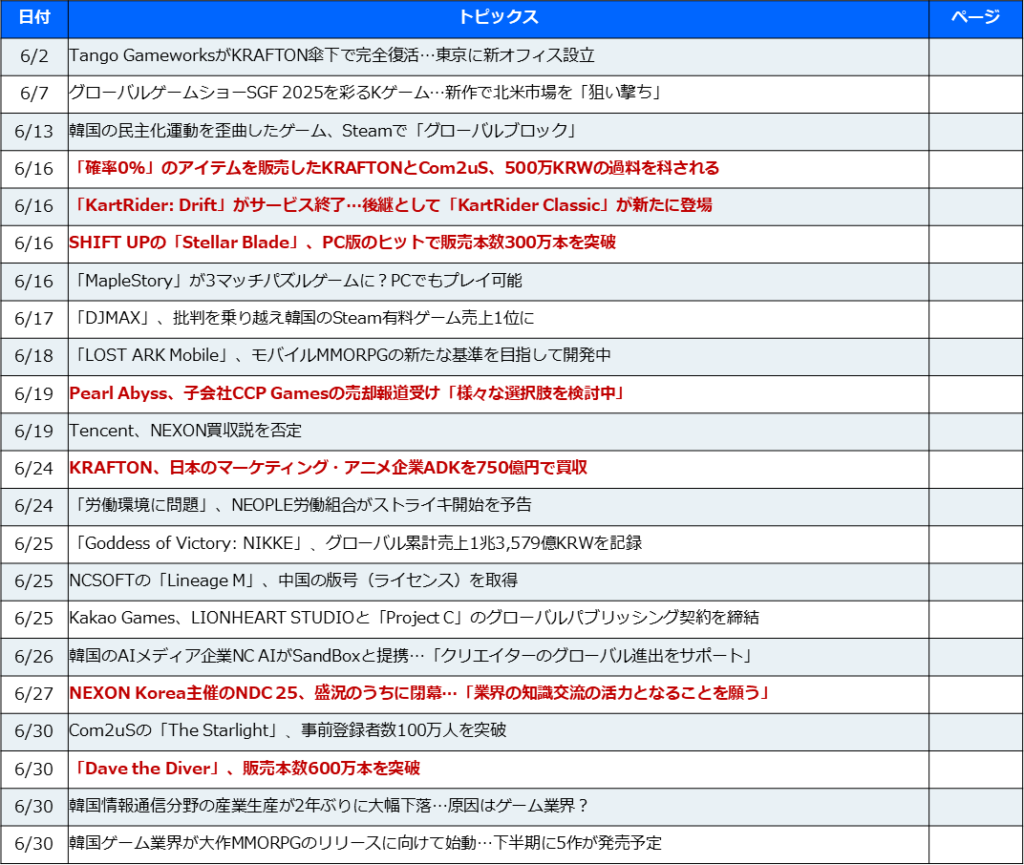Screen dimensions: 1024x865
Task: Click the 日付 column header
Action: tap(34, 18)
